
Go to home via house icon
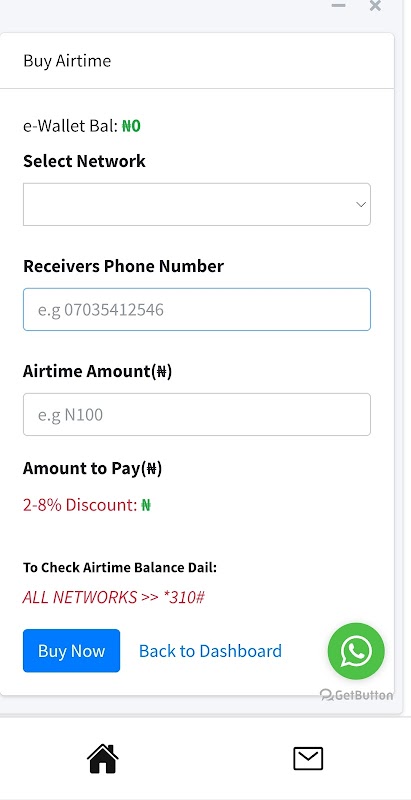point(102,759)
